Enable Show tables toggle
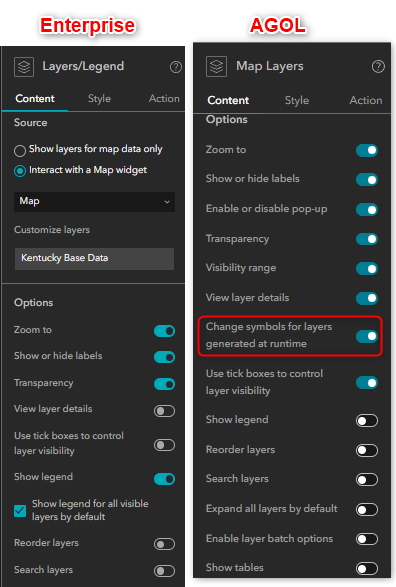396x587 pixels. 367,569
